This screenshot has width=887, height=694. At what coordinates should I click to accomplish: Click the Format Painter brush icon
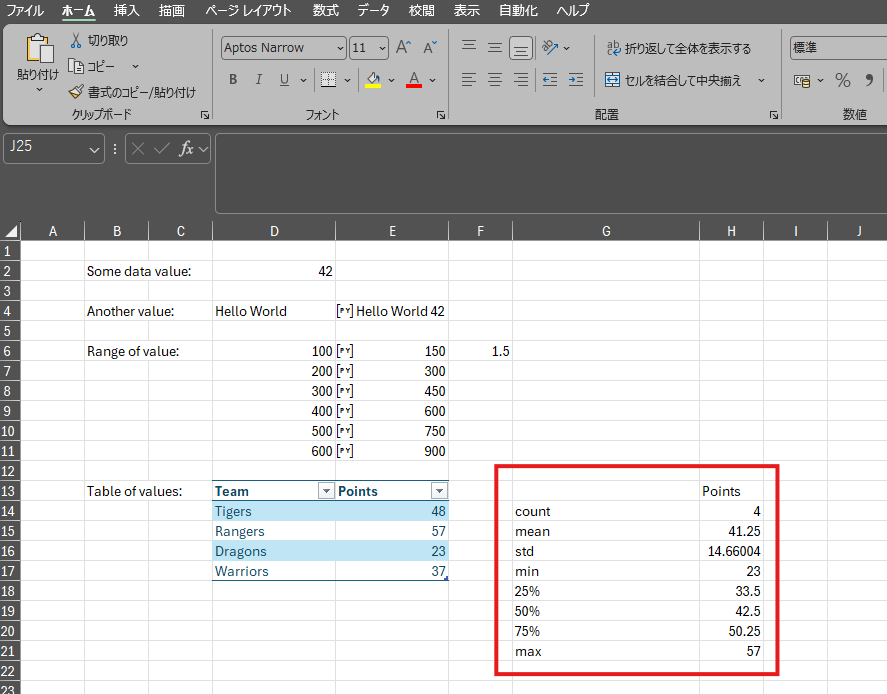click(76, 92)
